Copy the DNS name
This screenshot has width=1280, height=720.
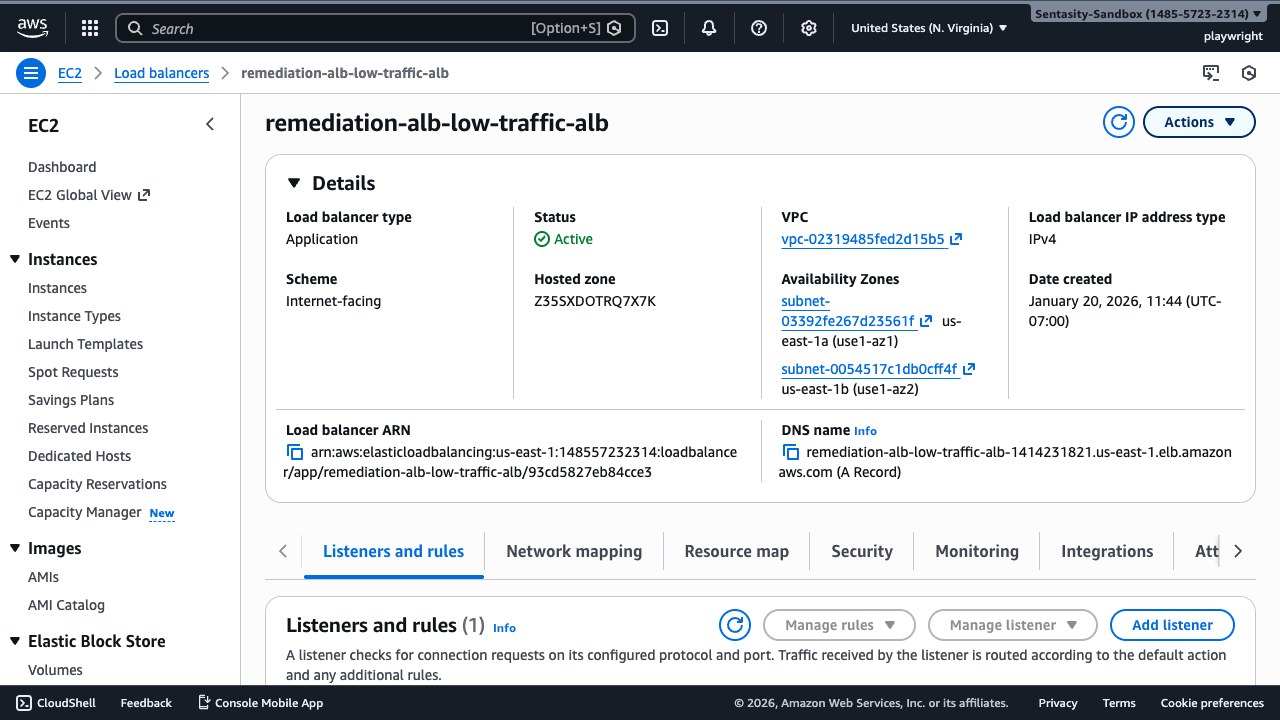coord(790,453)
